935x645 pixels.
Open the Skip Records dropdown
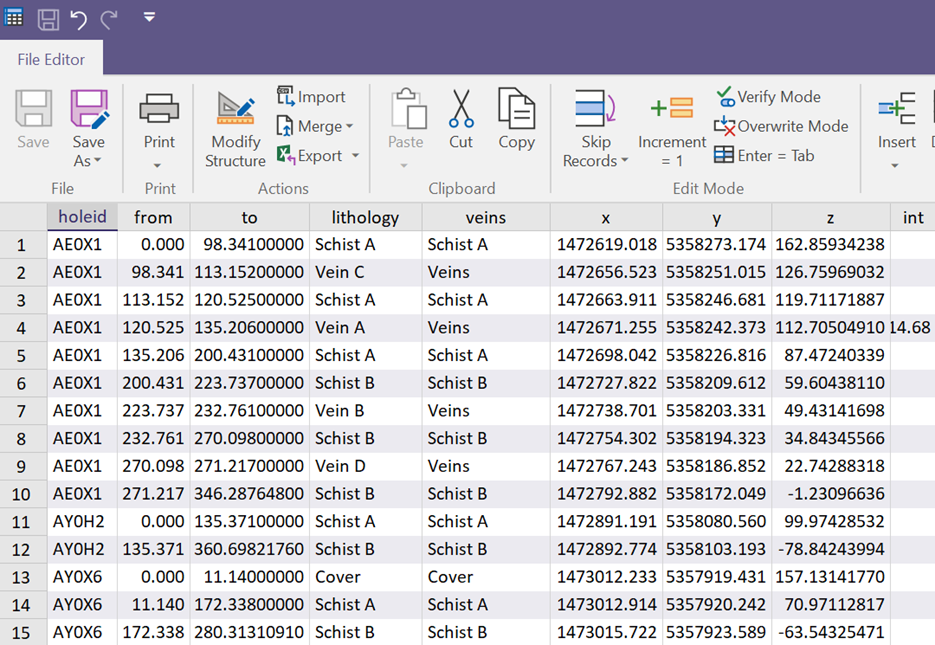[x=625, y=161]
